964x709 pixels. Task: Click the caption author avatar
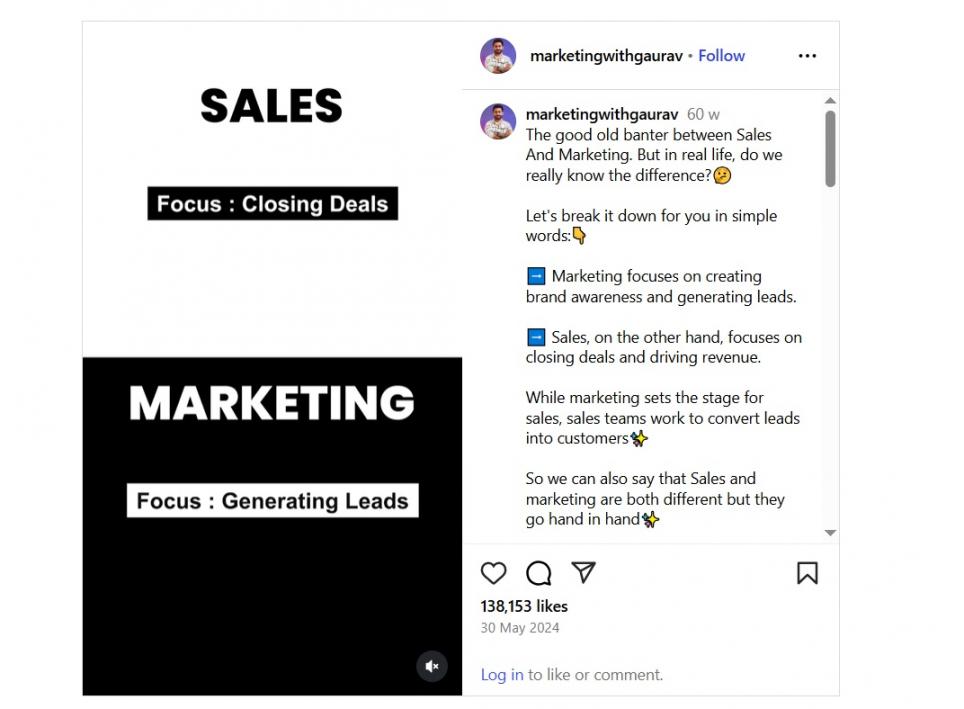498,121
